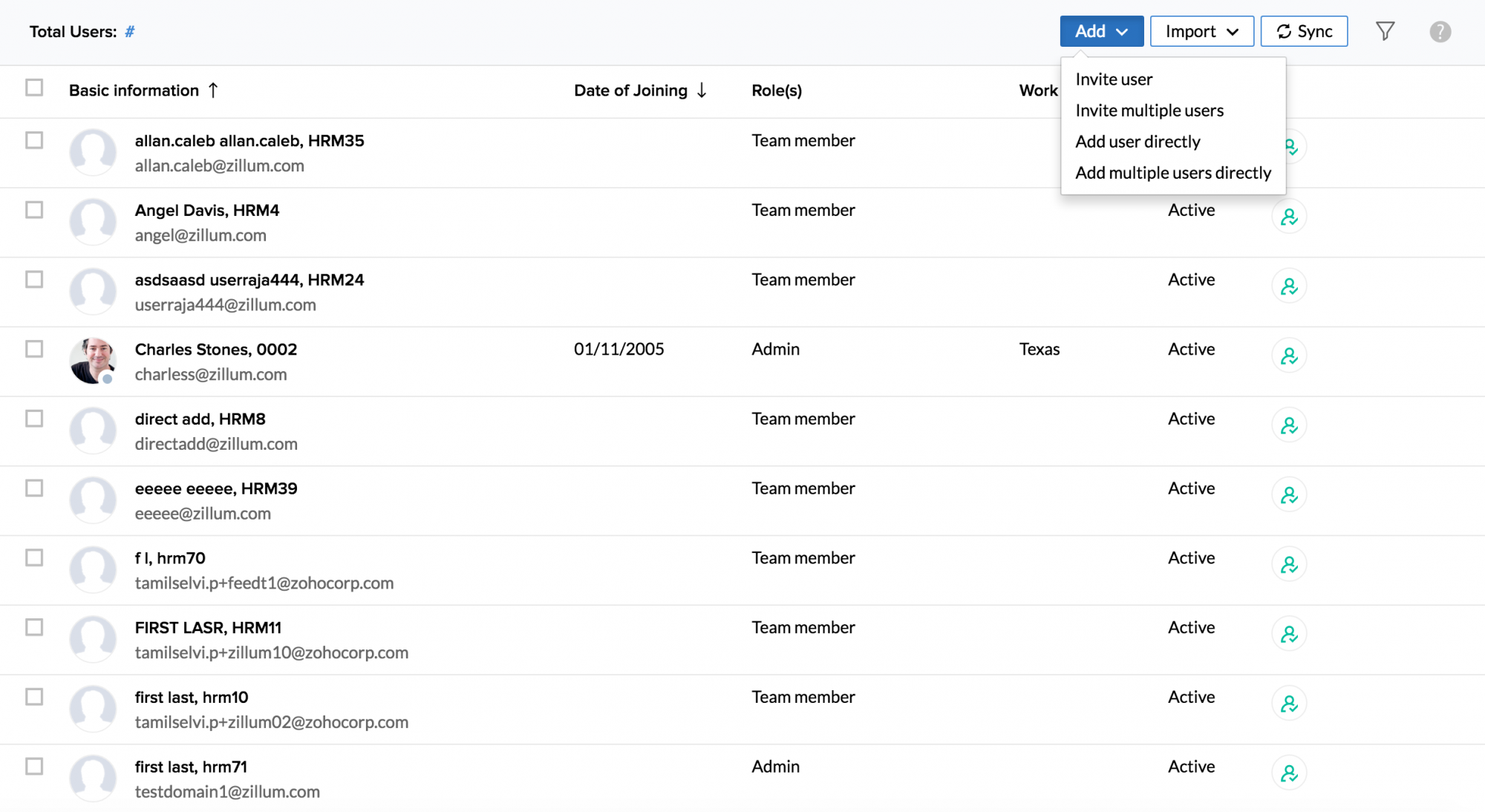Sort ascending by Basic information arrow
This screenshot has height=812, width=1485.
[x=213, y=91]
